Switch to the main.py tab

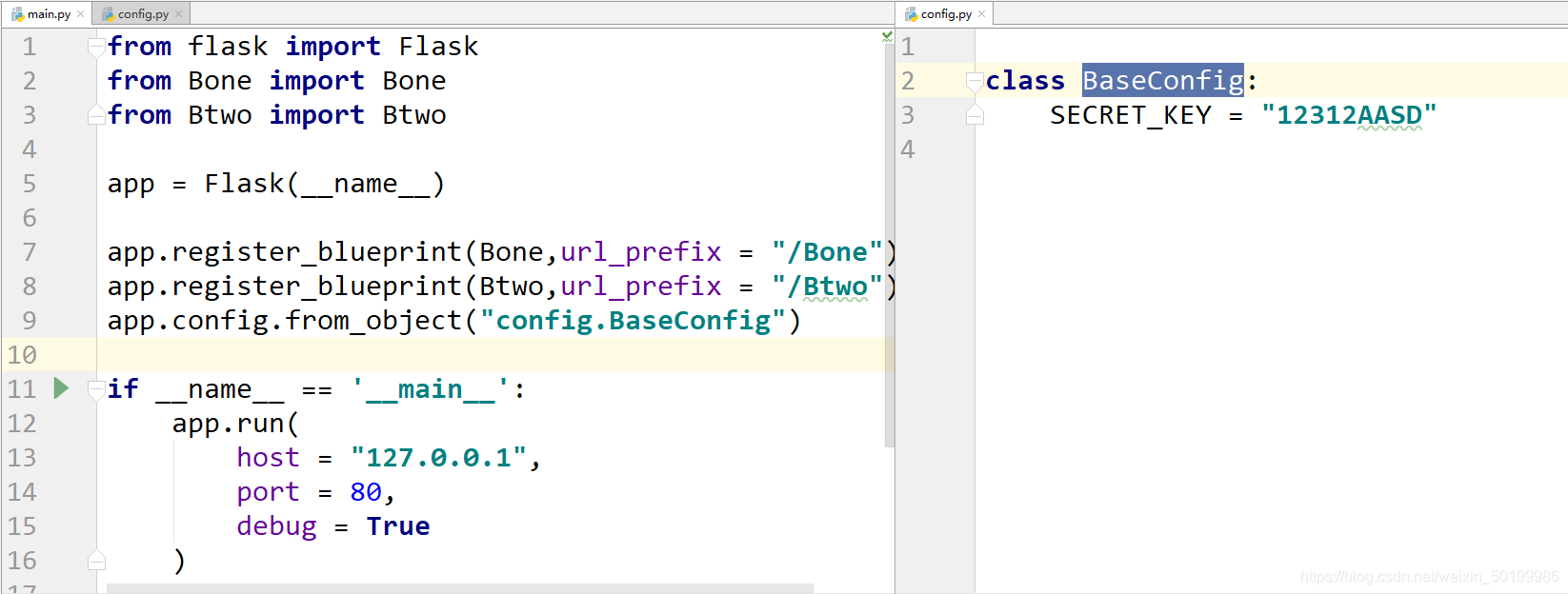click(46, 13)
